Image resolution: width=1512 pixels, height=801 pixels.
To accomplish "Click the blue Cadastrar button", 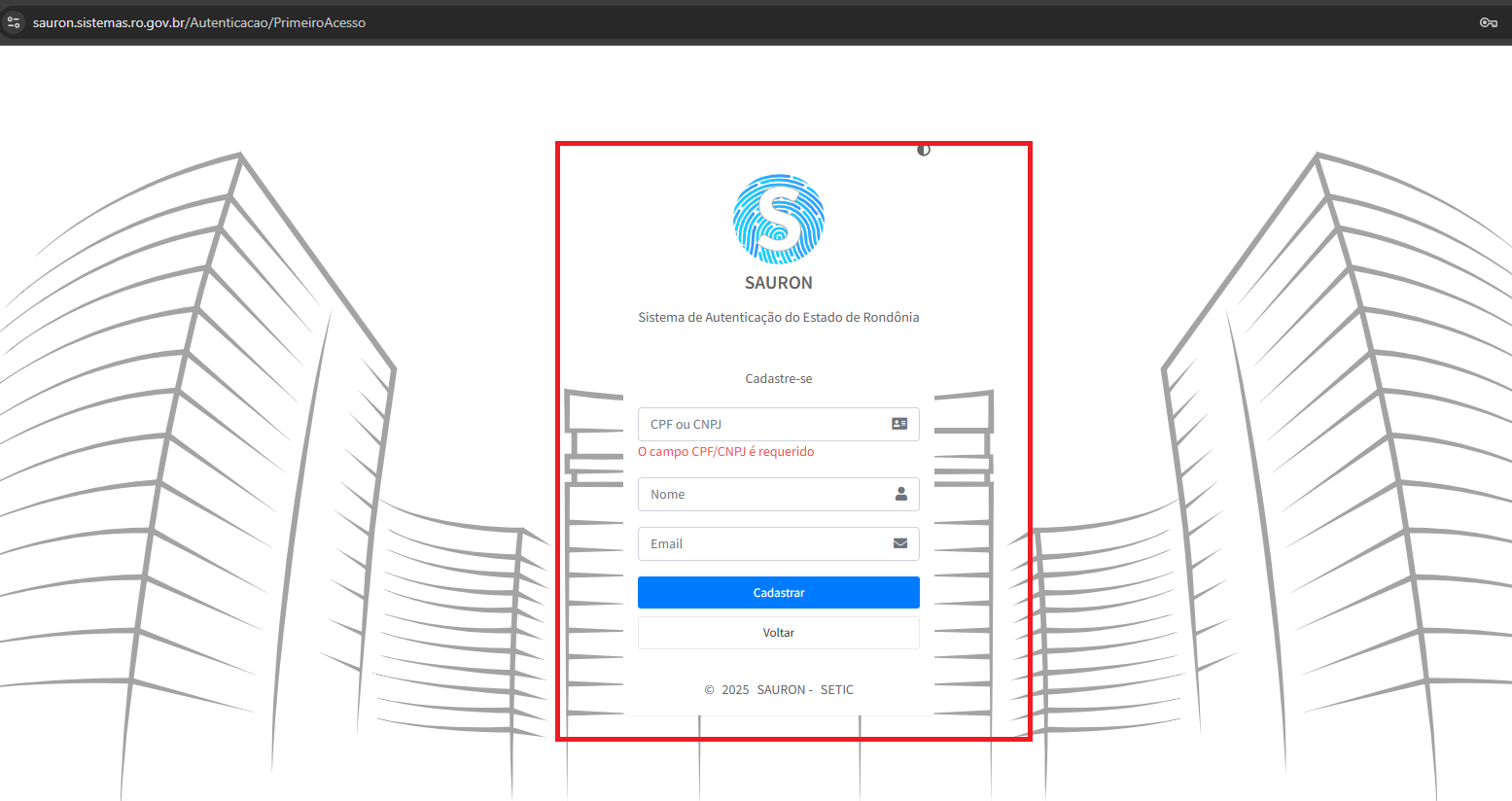I will pyautogui.click(x=779, y=592).
